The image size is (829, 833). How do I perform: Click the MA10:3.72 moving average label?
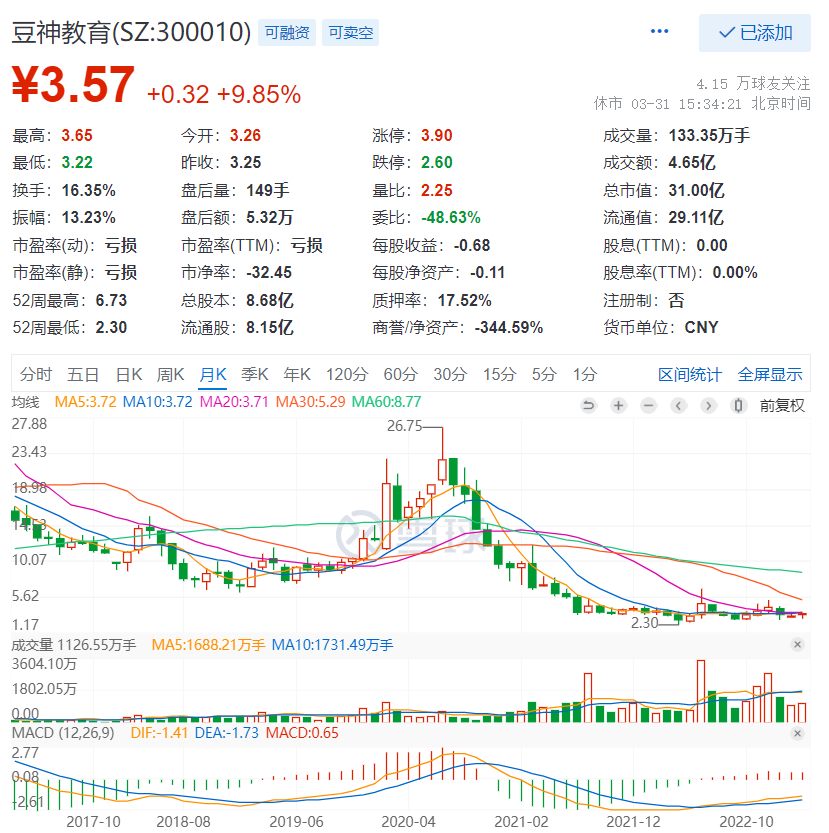pos(157,402)
